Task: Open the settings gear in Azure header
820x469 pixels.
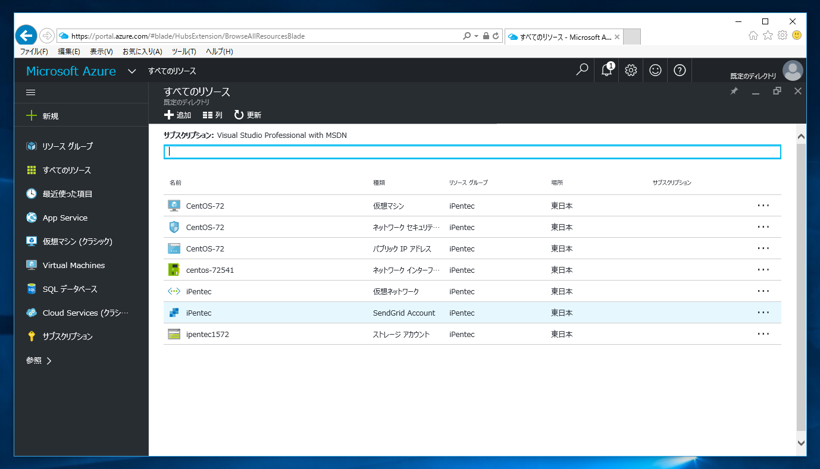Action: point(631,71)
